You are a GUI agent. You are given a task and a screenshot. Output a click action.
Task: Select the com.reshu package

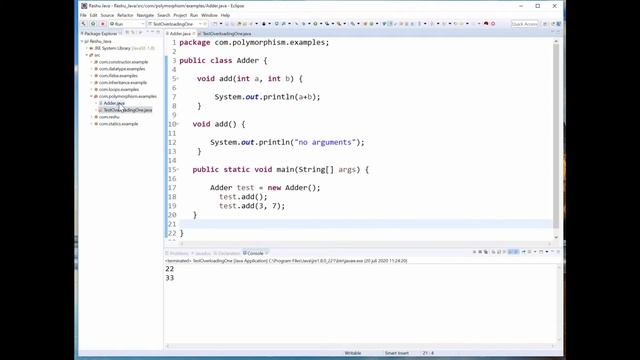[x=109, y=117]
